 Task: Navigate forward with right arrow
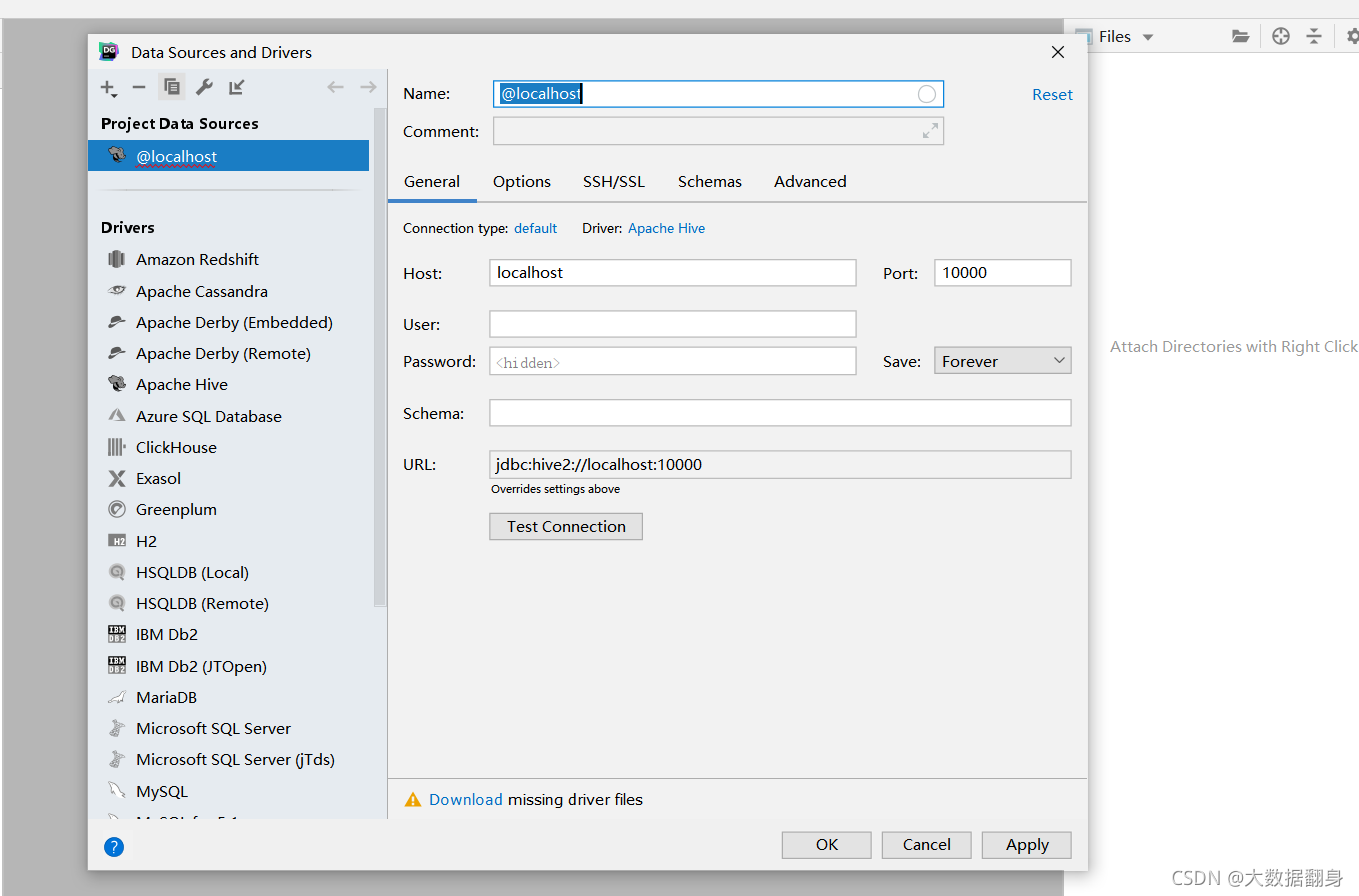click(368, 87)
